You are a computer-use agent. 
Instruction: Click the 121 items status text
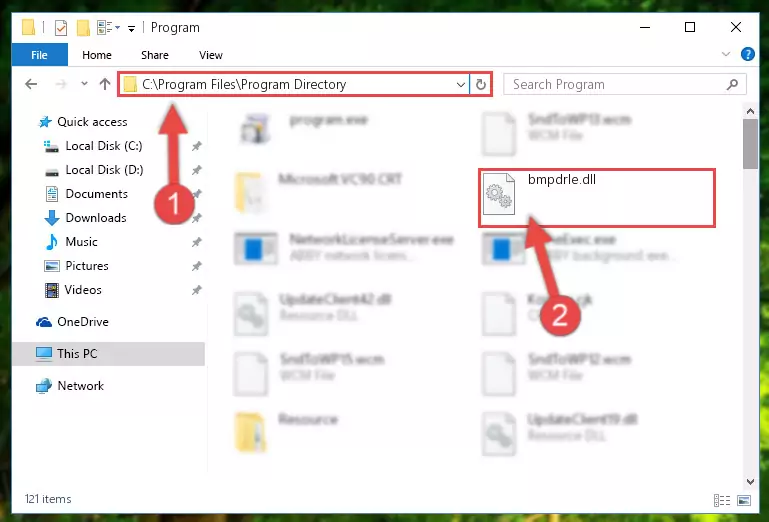coord(48,499)
